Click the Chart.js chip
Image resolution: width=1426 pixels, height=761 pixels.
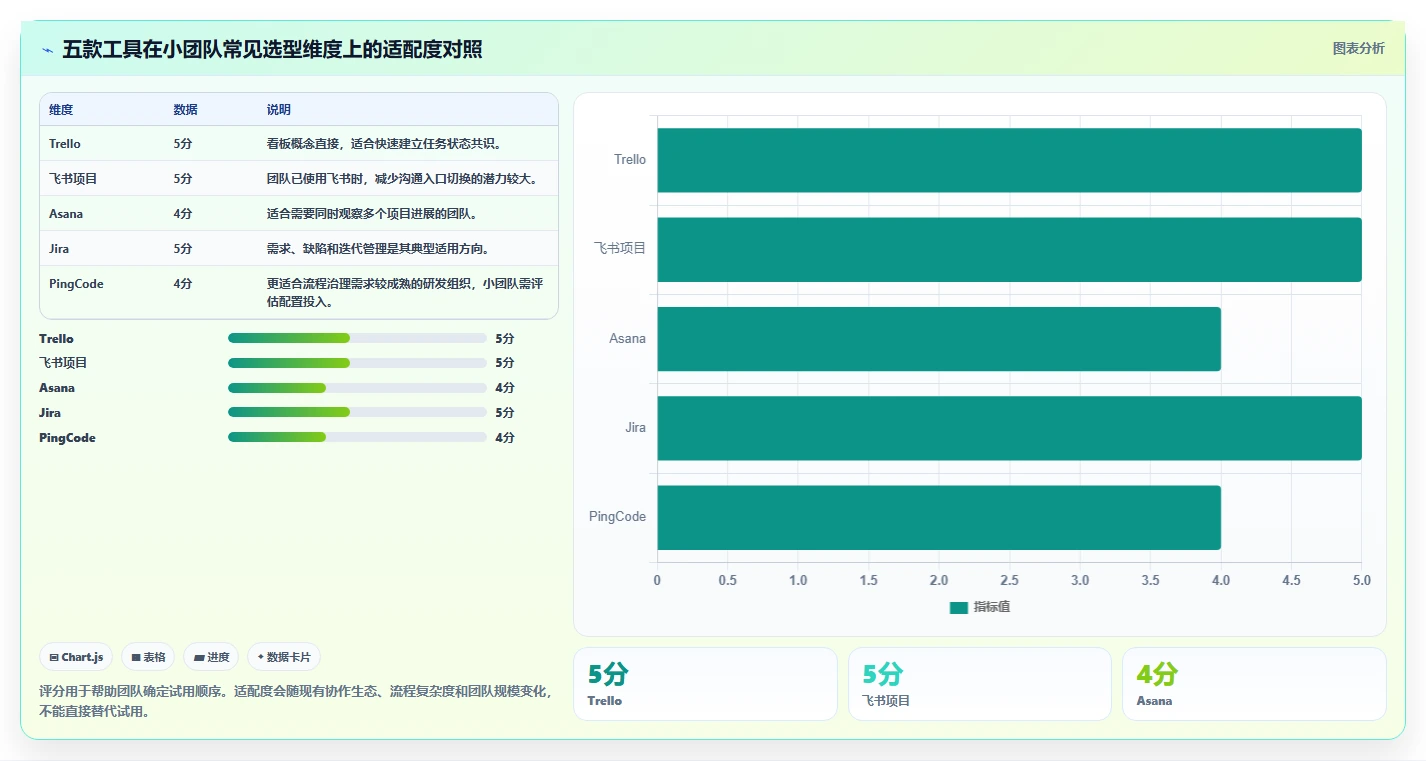(77, 657)
